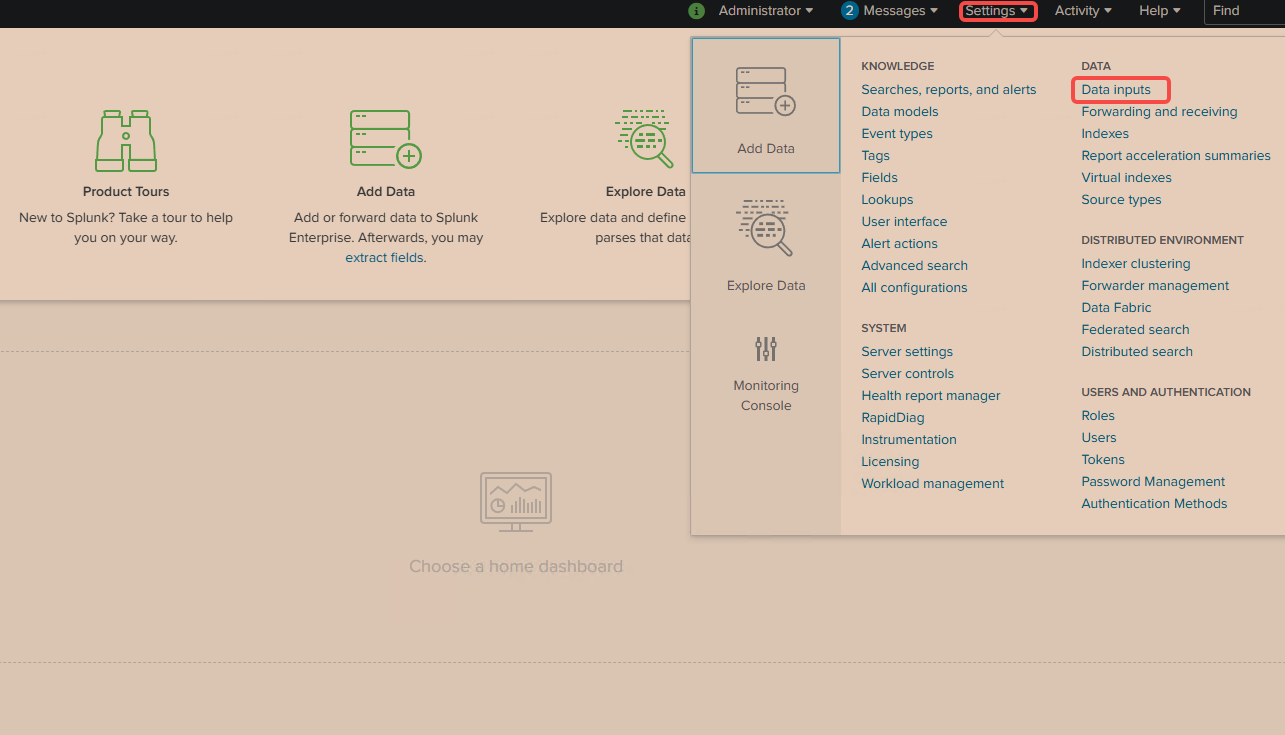Open Instrumentation settings
The height and width of the screenshot is (735, 1285).
pos(909,440)
